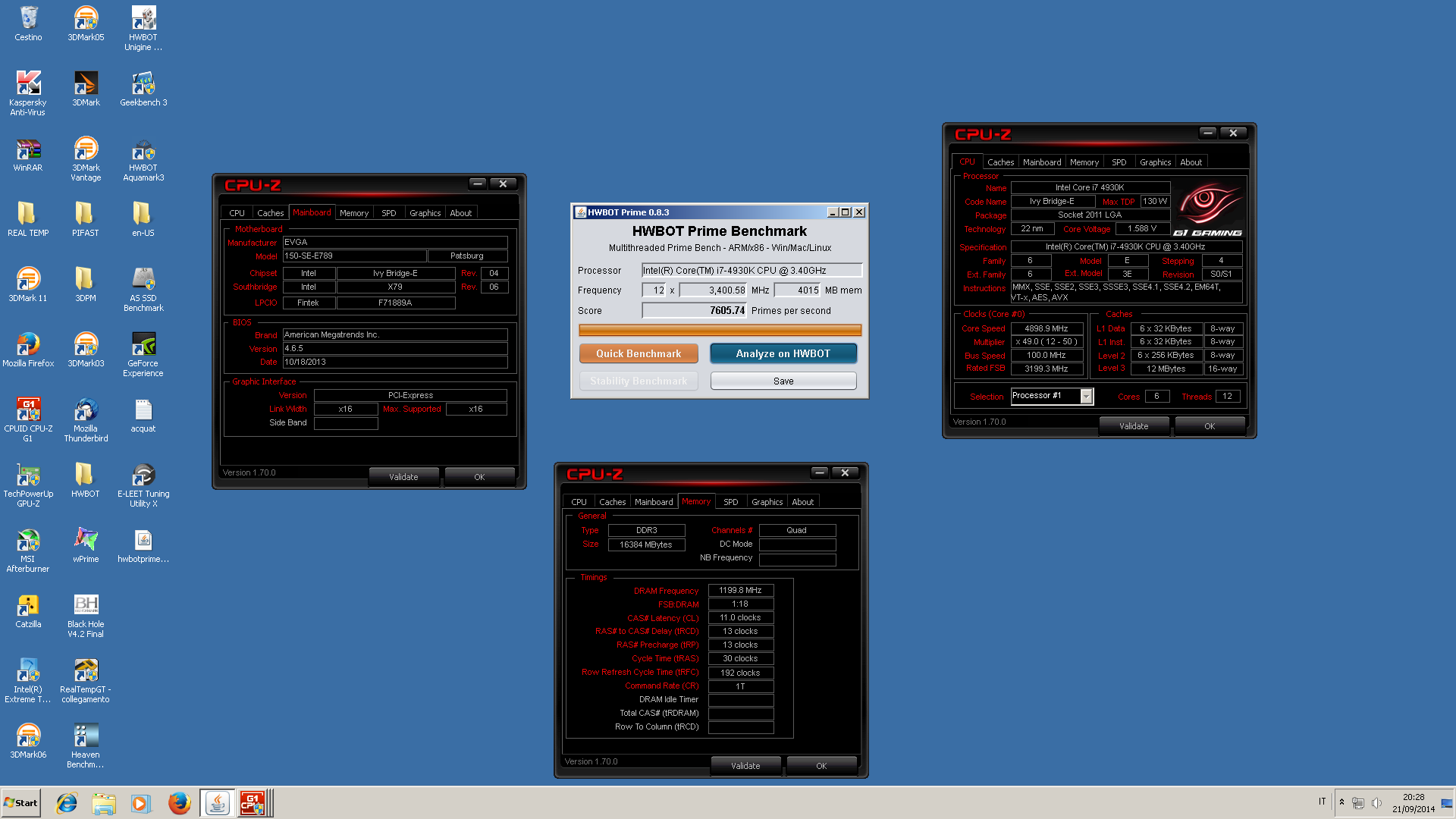Open CPUID CPU-Z G1 shortcut

click(x=28, y=419)
